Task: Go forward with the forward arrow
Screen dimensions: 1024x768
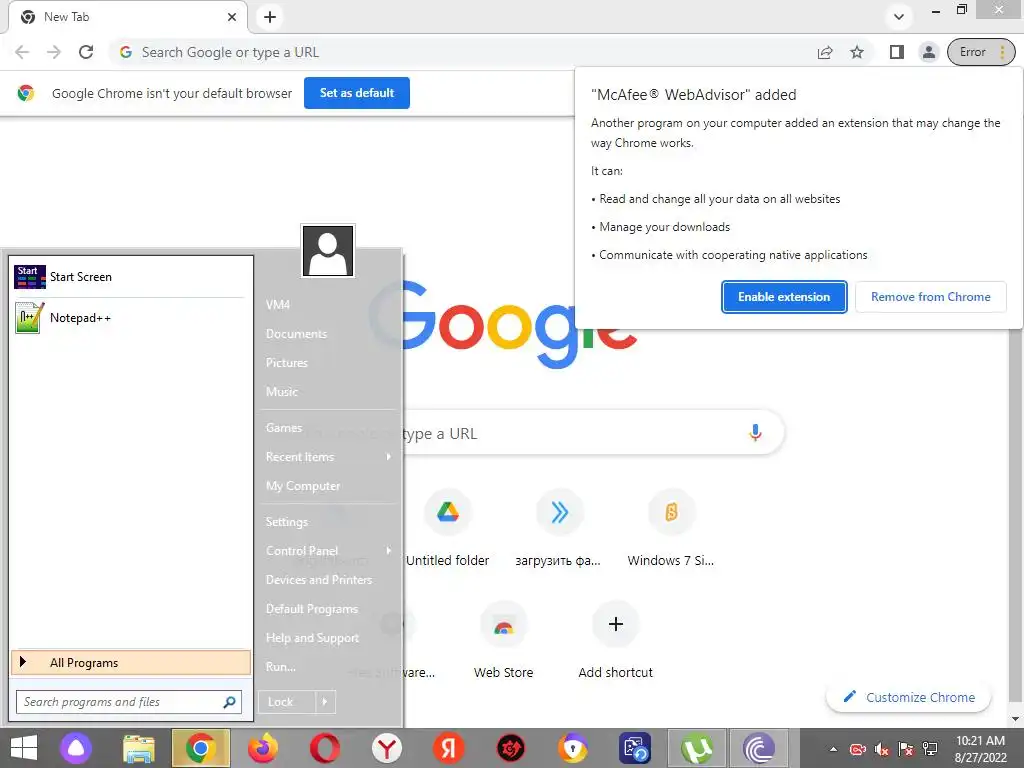Action: point(54,52)
